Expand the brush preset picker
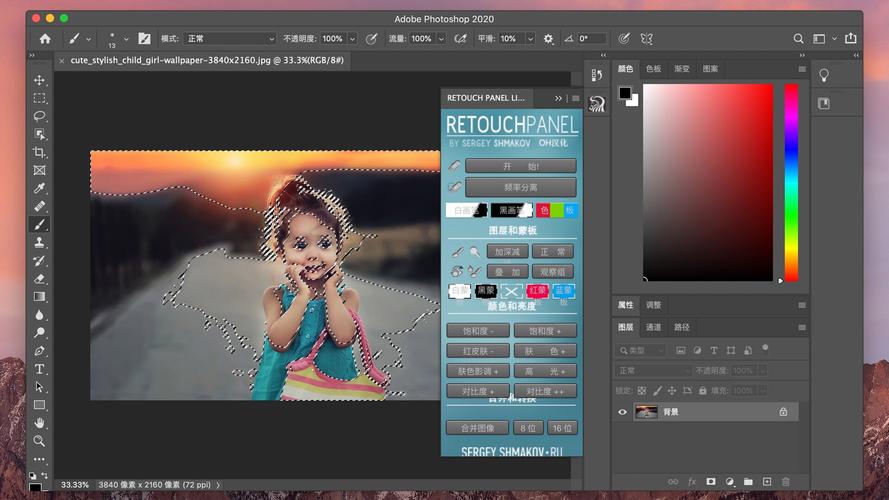Viewport: 889px width, 500px height. coord(127,39)
